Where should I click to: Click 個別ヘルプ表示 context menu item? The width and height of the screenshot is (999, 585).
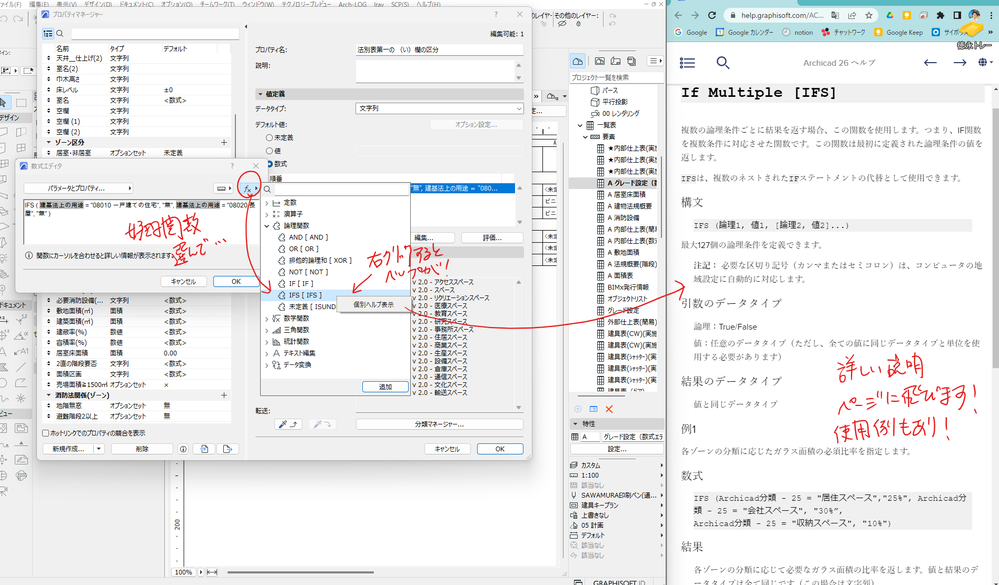coord(374,305)
